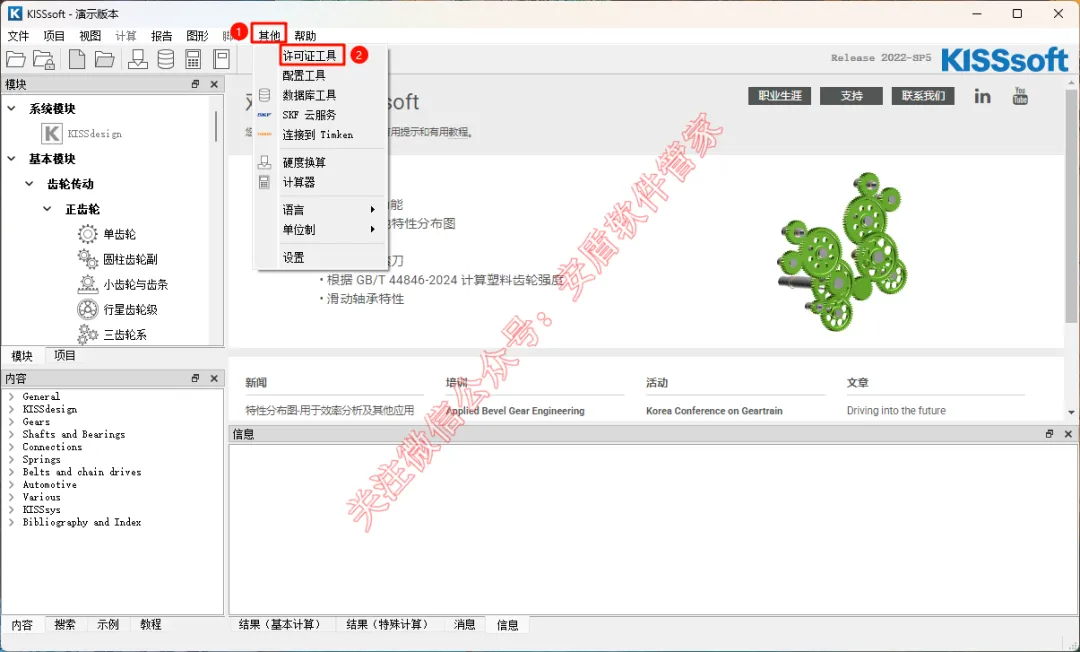
Task: Close the 信息 panel
Action: pos(1068,434)
